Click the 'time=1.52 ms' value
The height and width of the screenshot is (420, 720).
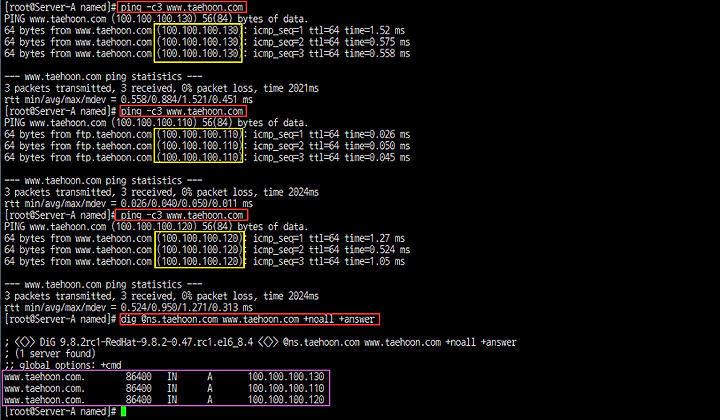pos(374,30)
